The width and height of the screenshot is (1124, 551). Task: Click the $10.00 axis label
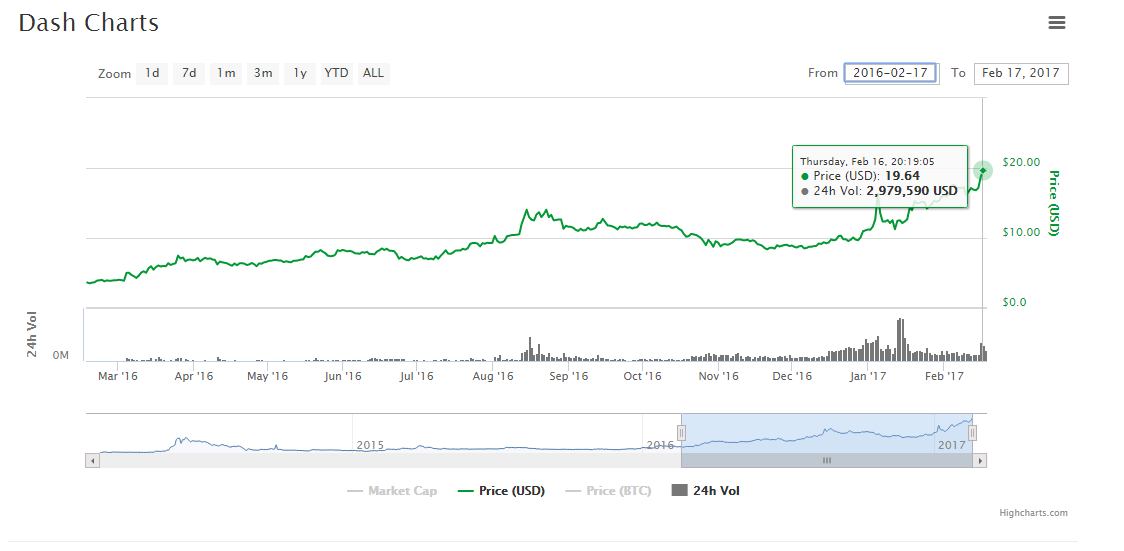point(1021,231)
